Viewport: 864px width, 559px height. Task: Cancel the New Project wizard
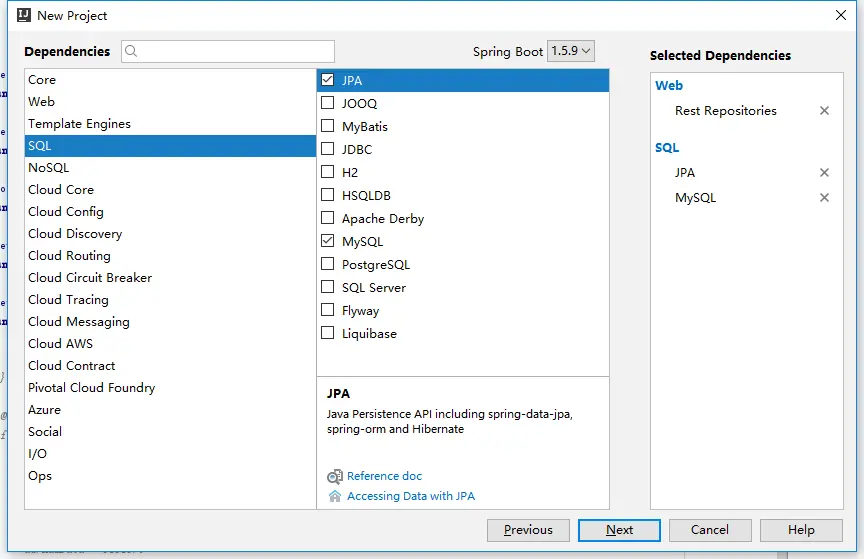[710, 530]
